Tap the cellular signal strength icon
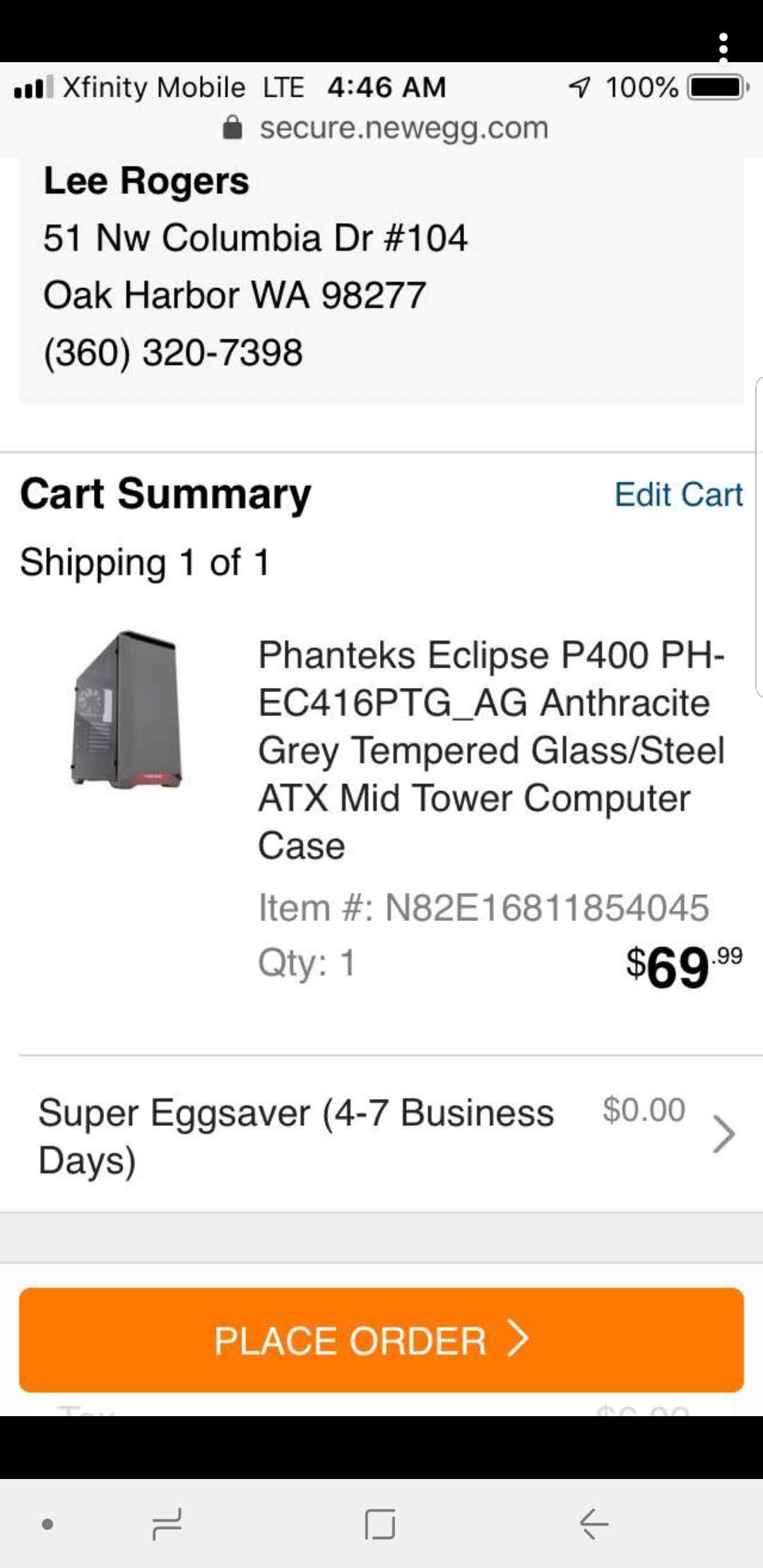 tap(33, 88)
